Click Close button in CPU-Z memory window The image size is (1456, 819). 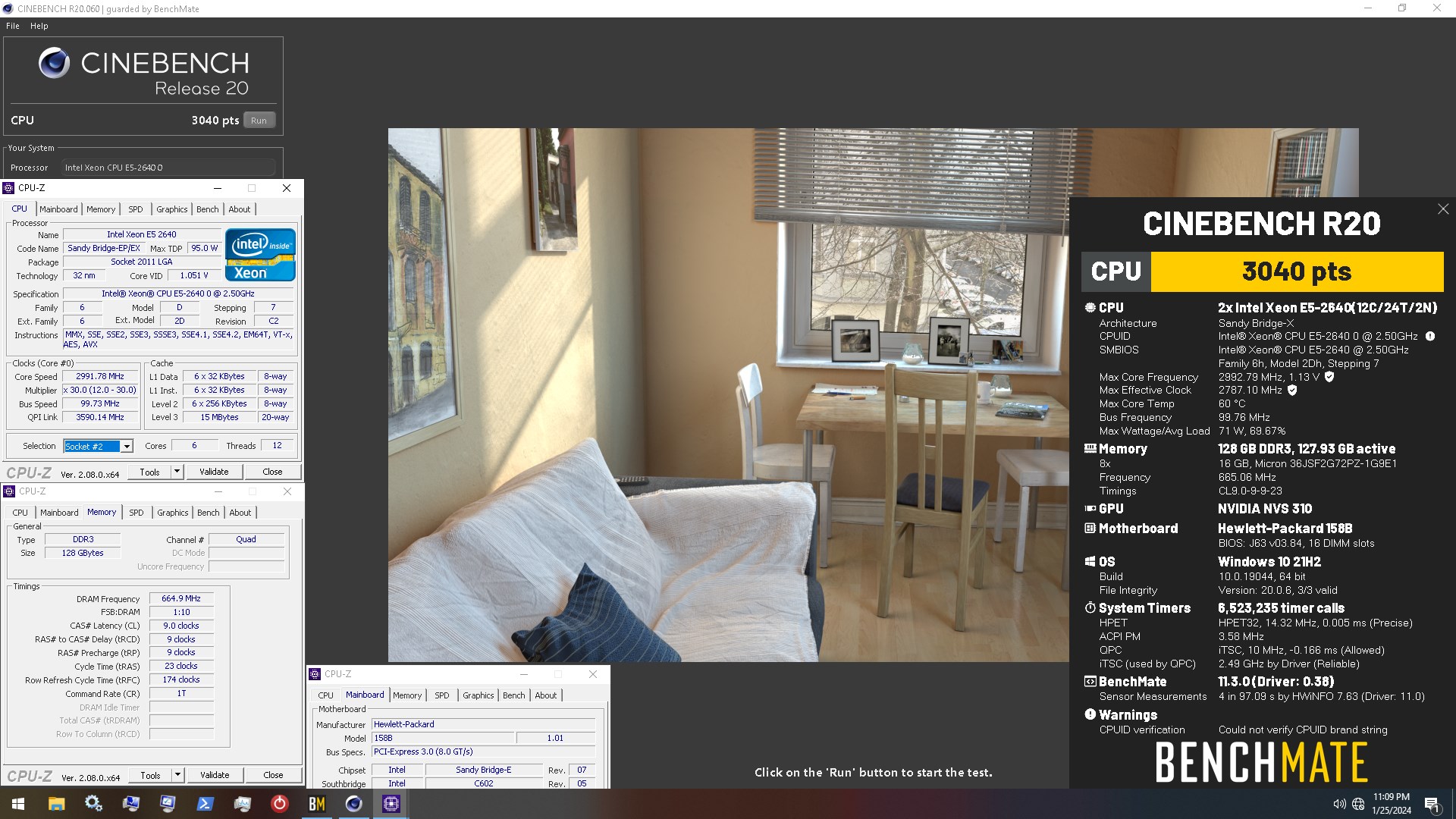click(x=273, y=775)
